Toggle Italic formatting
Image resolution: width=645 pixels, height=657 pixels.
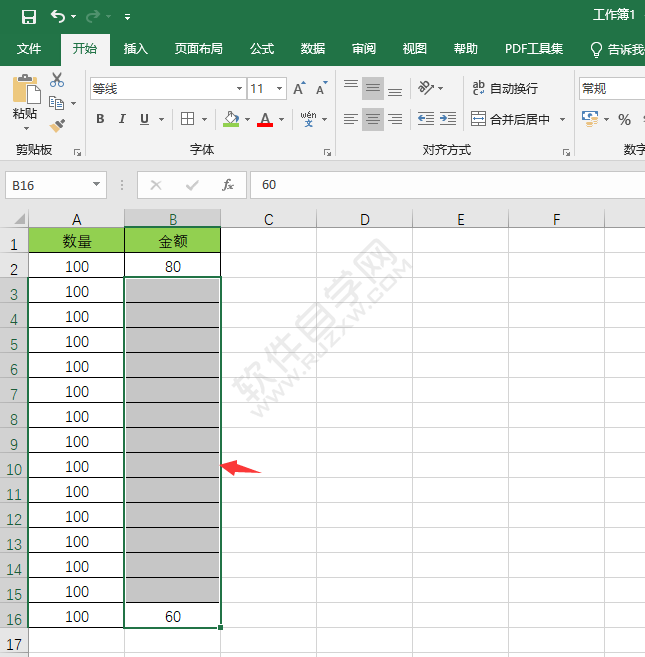[122, 119]
